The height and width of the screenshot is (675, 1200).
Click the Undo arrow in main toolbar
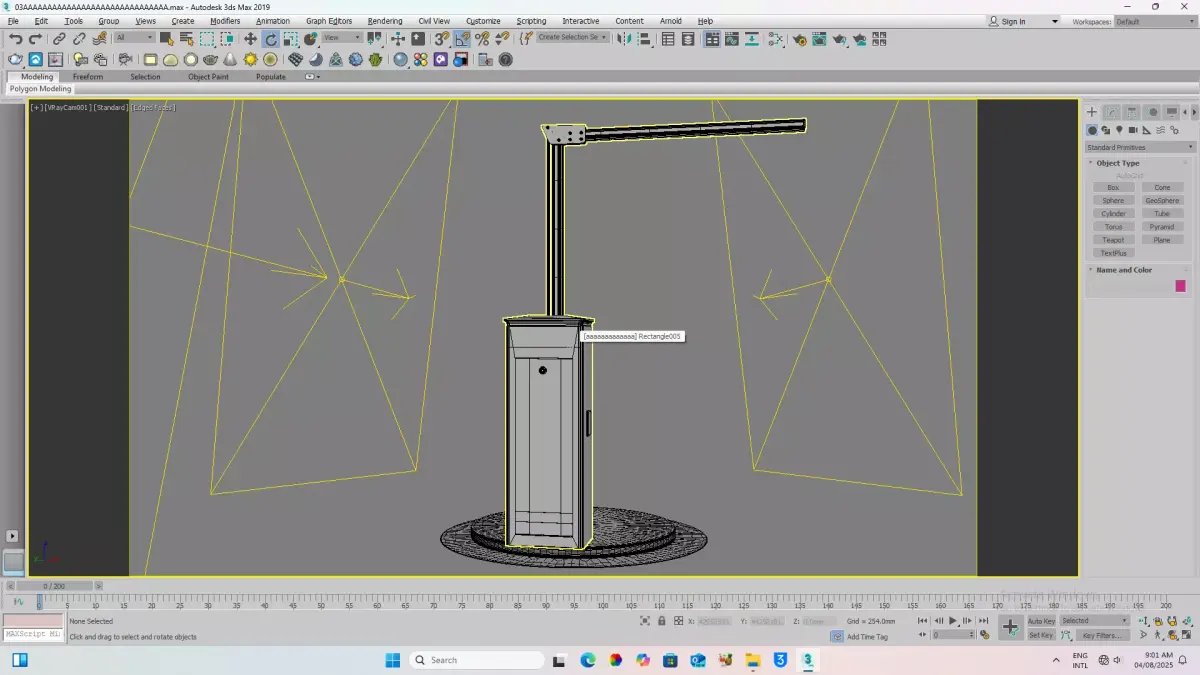coord(16,39)
